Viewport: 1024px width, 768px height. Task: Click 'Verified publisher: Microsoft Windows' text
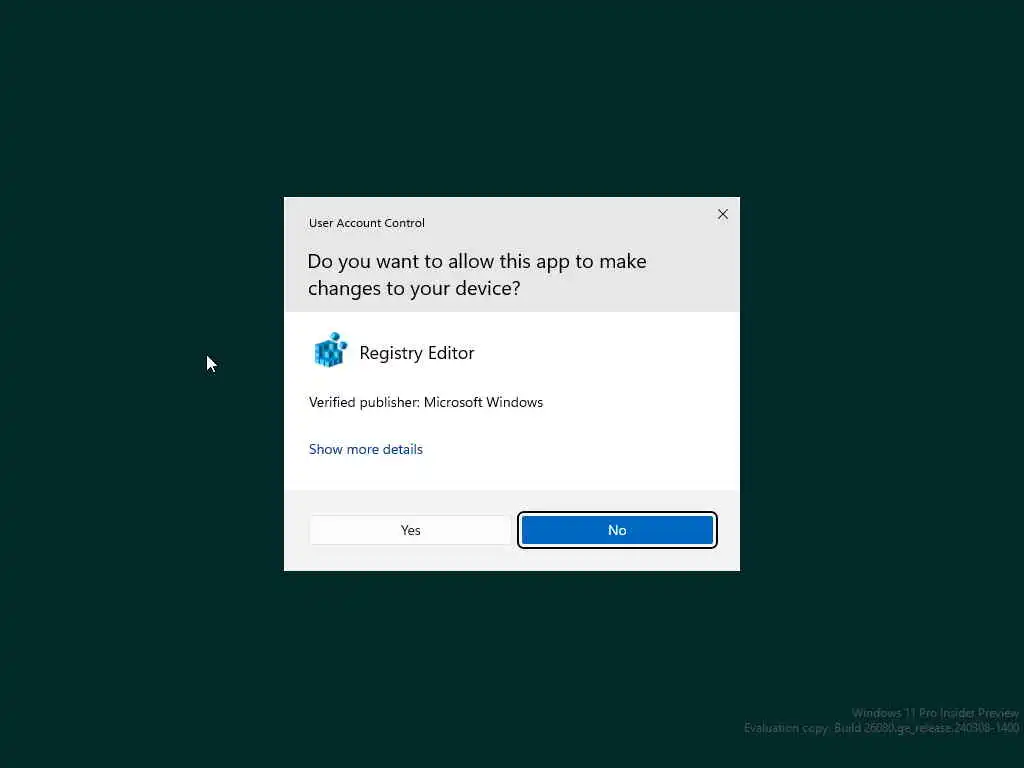point(426,402)
